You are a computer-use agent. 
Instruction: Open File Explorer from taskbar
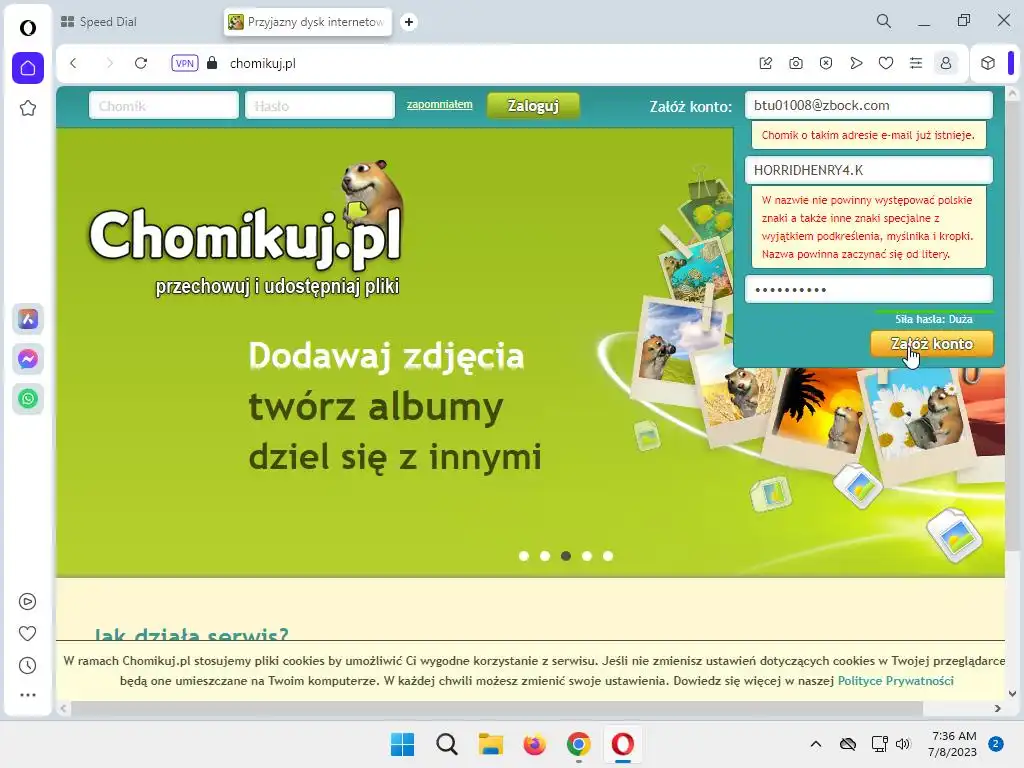point(490,744)
